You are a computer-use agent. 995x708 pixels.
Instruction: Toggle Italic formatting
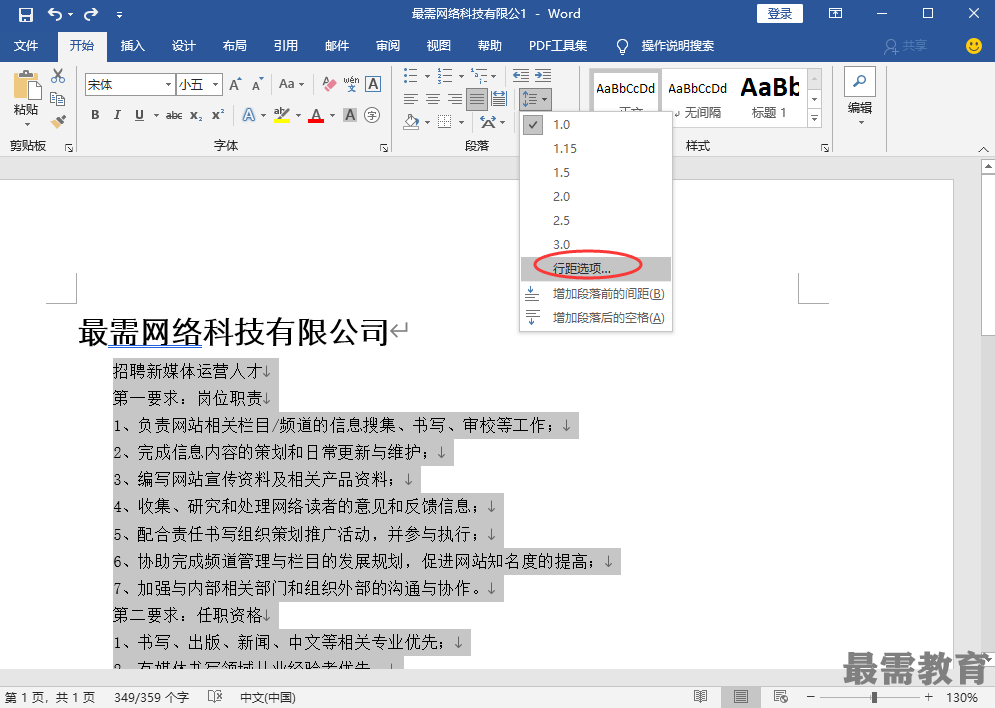(x=117, y=115)
